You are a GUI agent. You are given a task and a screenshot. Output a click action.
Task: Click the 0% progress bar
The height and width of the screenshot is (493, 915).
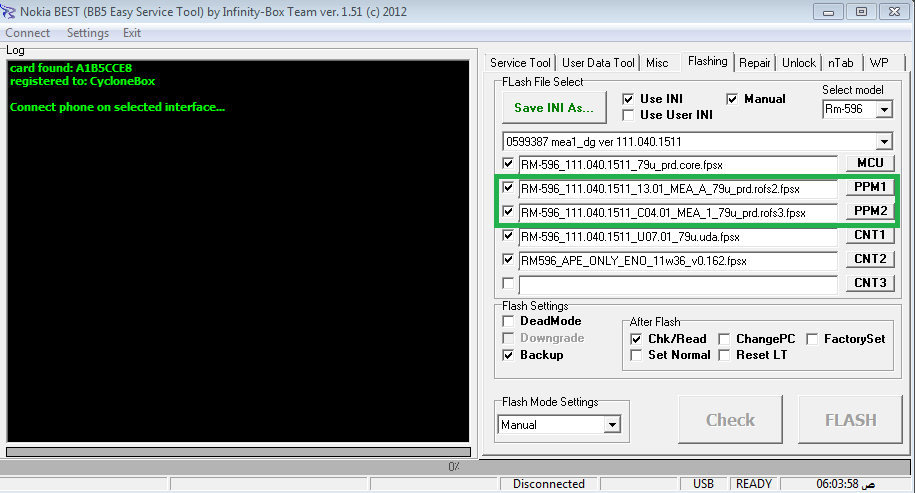[x=455, y=467]
